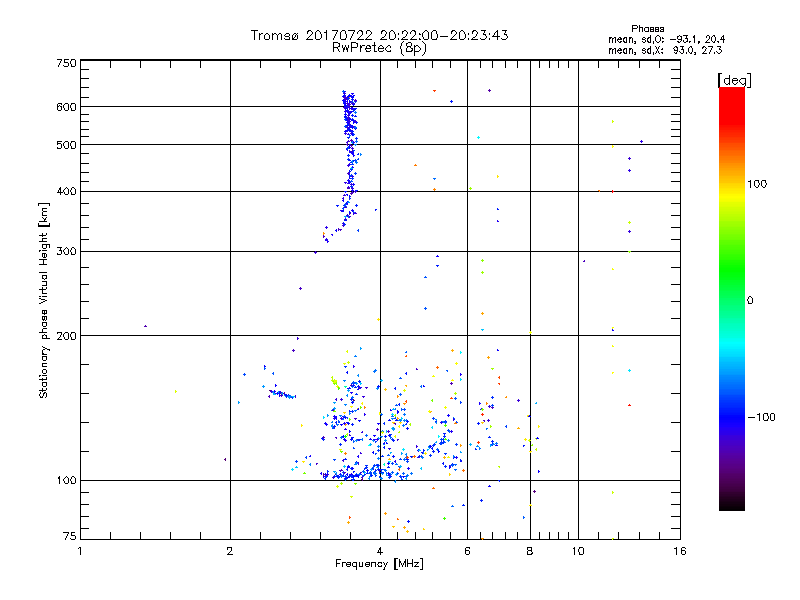Click the colorbar next to its '0' label
Screen dimensions: 800x600
(732, 300)
